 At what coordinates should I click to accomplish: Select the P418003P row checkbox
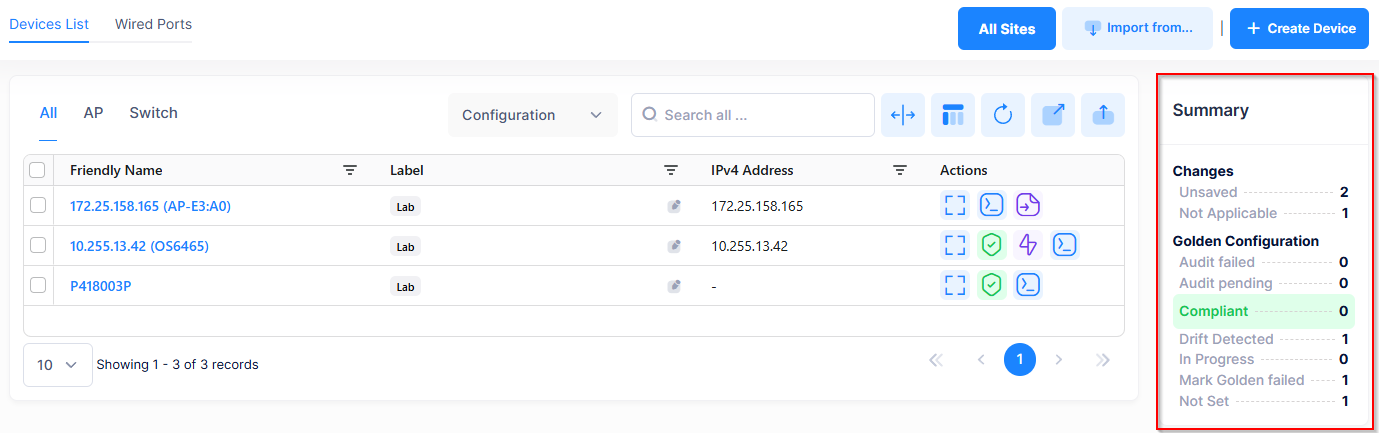38,285
